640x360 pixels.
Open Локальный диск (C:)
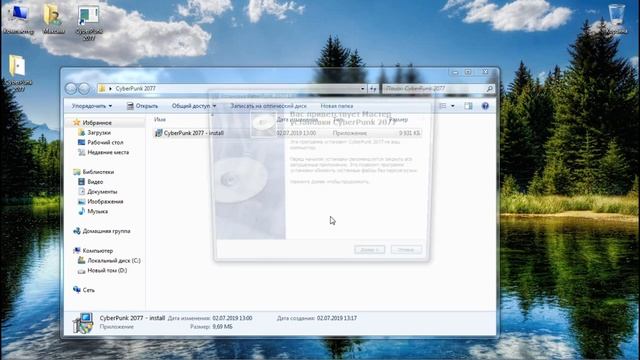click(114, 260)
